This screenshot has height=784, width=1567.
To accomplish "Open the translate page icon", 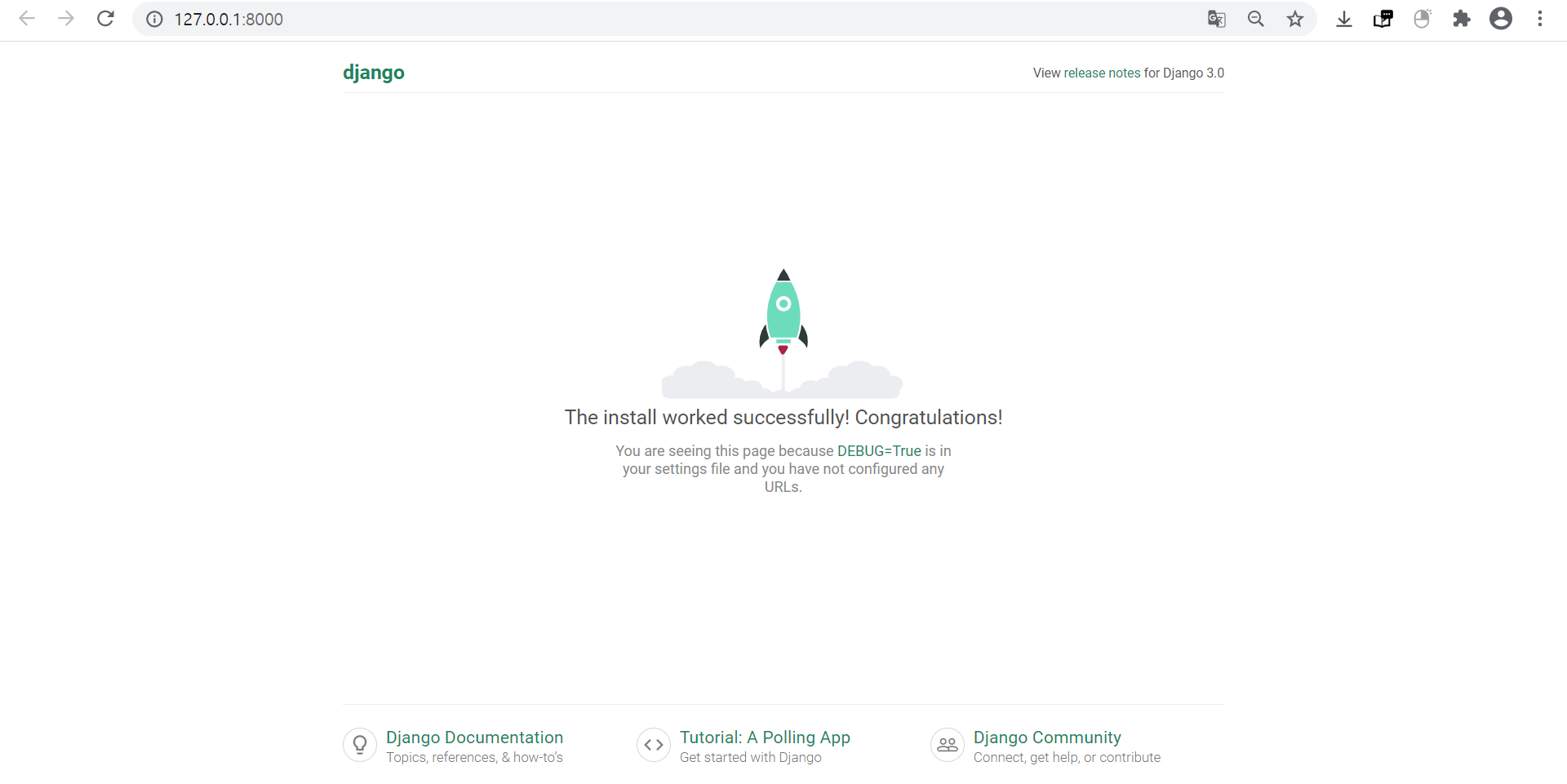I will [x=1217, y=19].
